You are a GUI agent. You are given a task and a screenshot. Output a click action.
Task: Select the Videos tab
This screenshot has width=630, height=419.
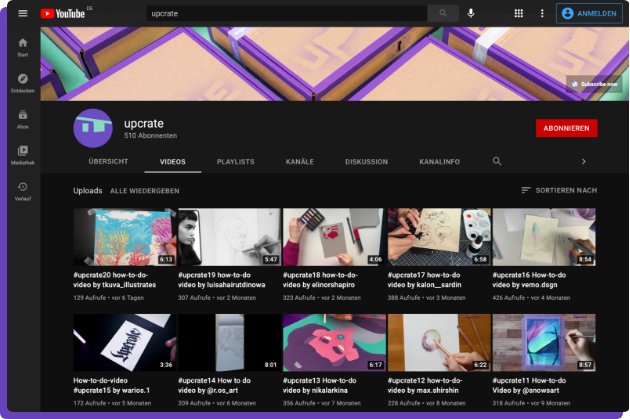point(173,162)
